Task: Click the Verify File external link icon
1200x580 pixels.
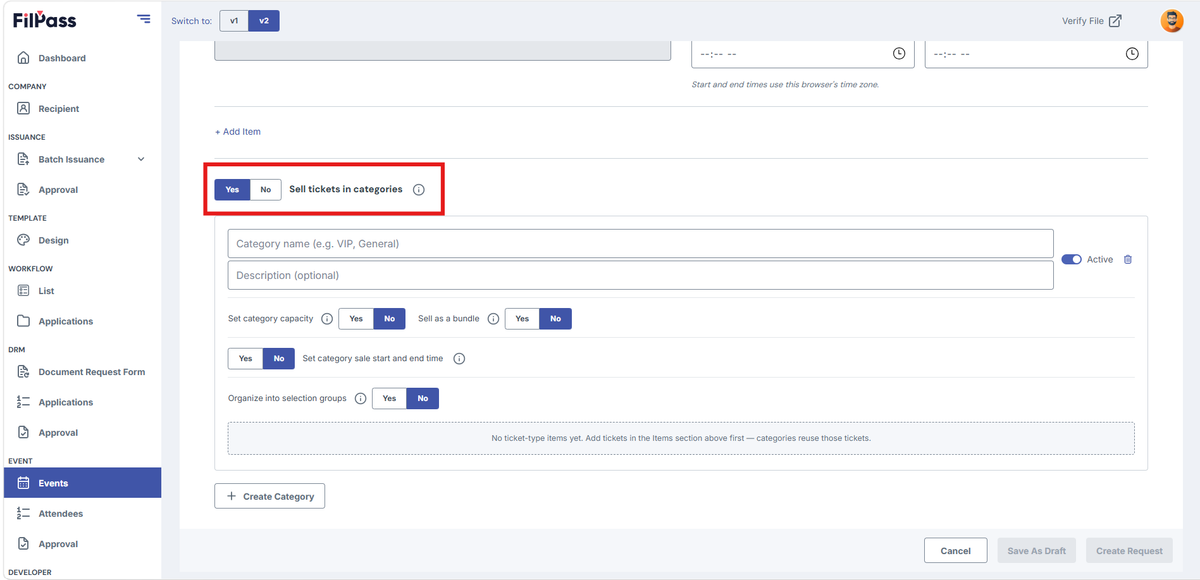Action: pyautogui.click(x=1115, y=20)
